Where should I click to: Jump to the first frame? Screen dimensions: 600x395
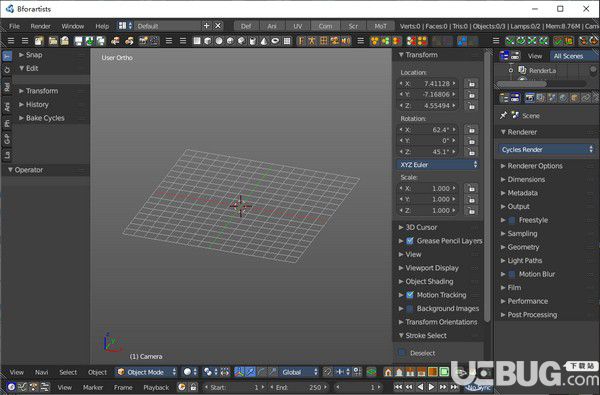pyautogui.click(x=398, y=387)
